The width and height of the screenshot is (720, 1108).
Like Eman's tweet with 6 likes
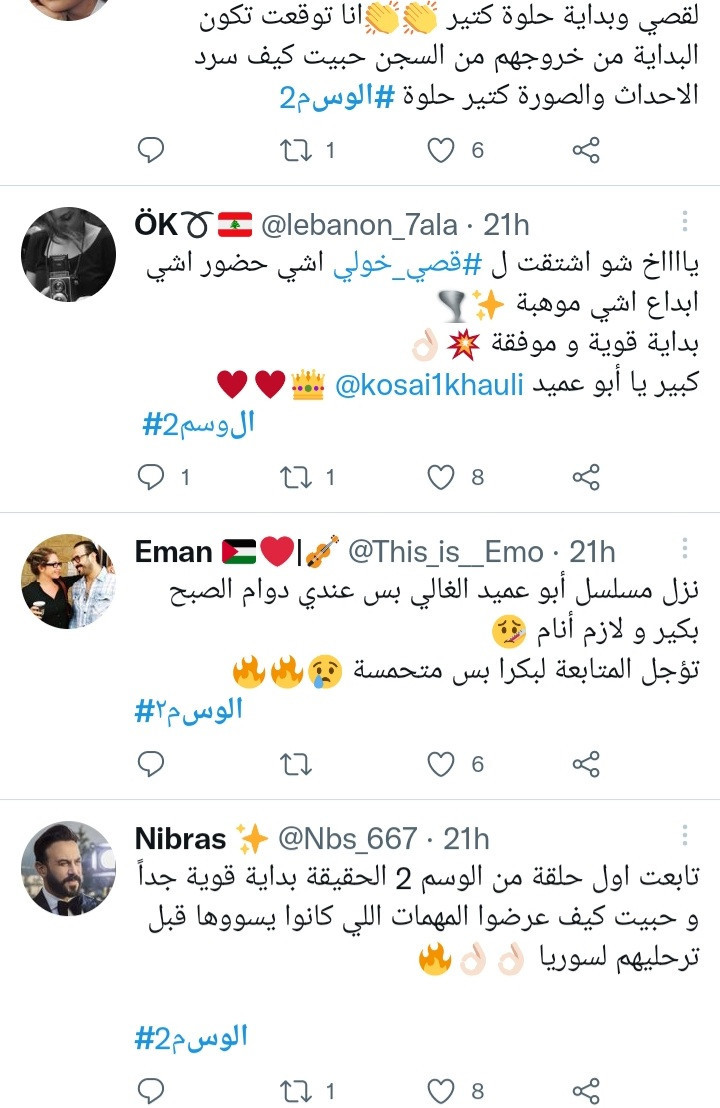(441, 764)
